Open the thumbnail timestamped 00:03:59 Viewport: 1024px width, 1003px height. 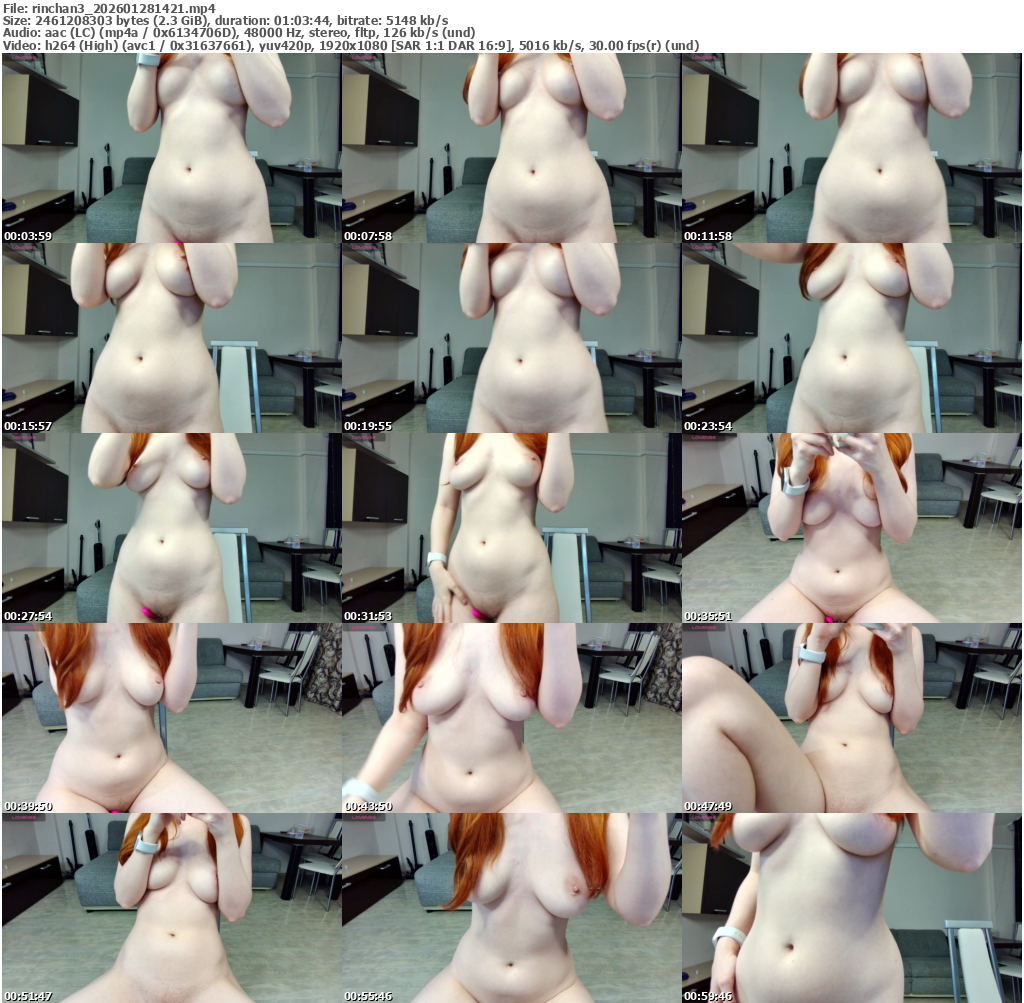point(171,148)
